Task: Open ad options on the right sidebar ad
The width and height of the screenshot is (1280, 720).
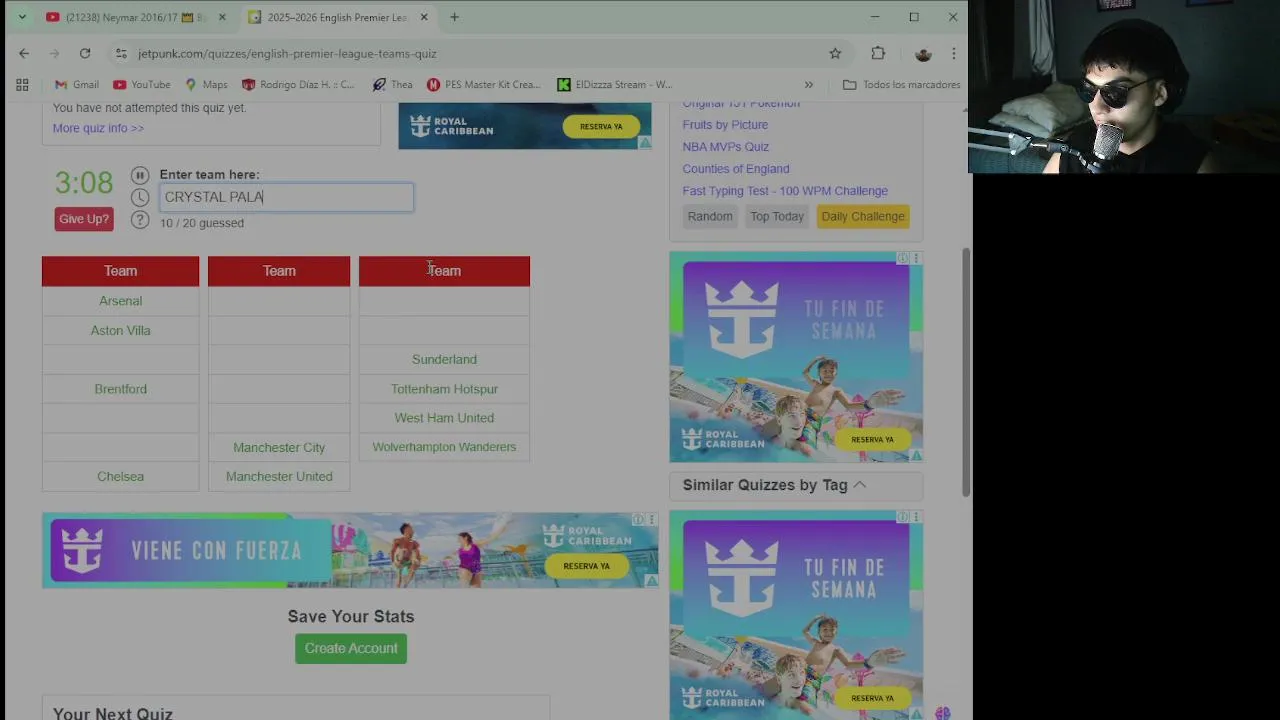Action: 915,258
